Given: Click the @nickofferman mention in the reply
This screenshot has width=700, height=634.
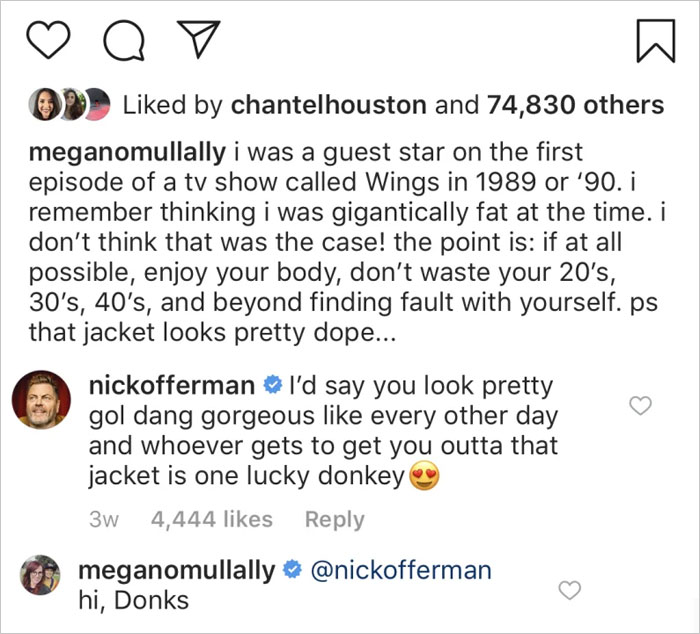Looking at the screenshot, I should [x=402, y=571].
